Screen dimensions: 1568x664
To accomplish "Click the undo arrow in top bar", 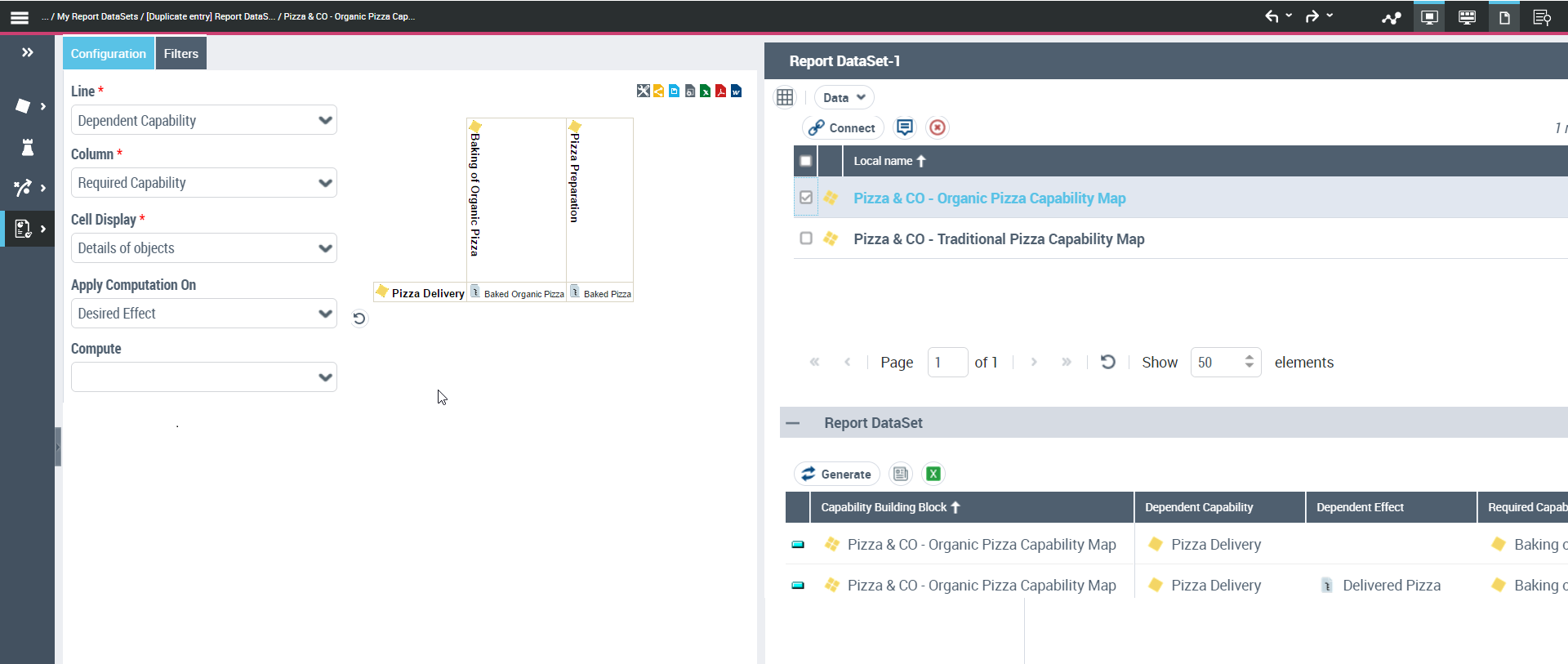I will [1272, 16].
